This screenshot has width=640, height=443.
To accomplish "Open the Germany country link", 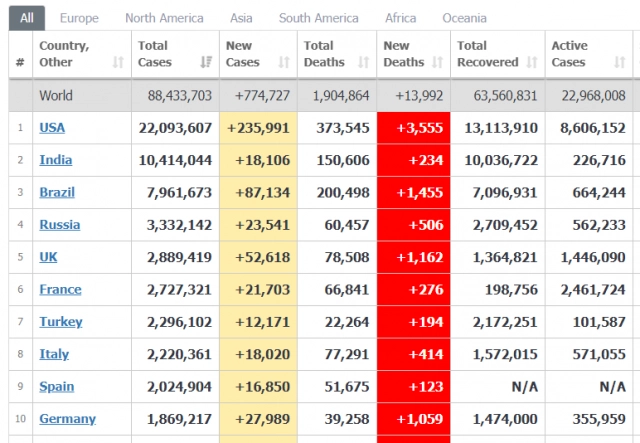I will [x=67, y=419].
